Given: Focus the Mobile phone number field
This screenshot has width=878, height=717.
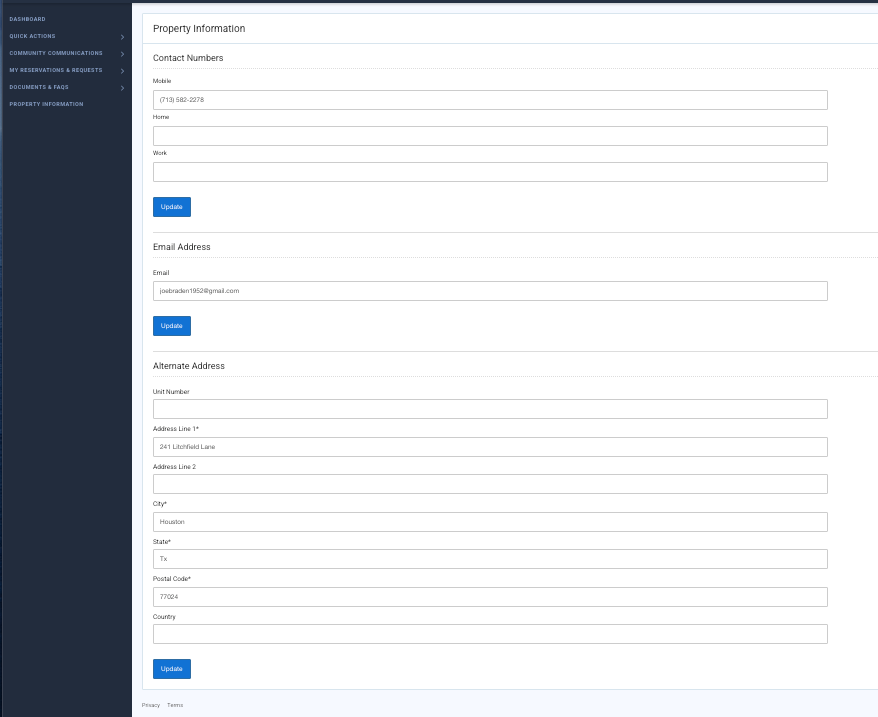Looking at the screenshot, I should click(490, 100).
